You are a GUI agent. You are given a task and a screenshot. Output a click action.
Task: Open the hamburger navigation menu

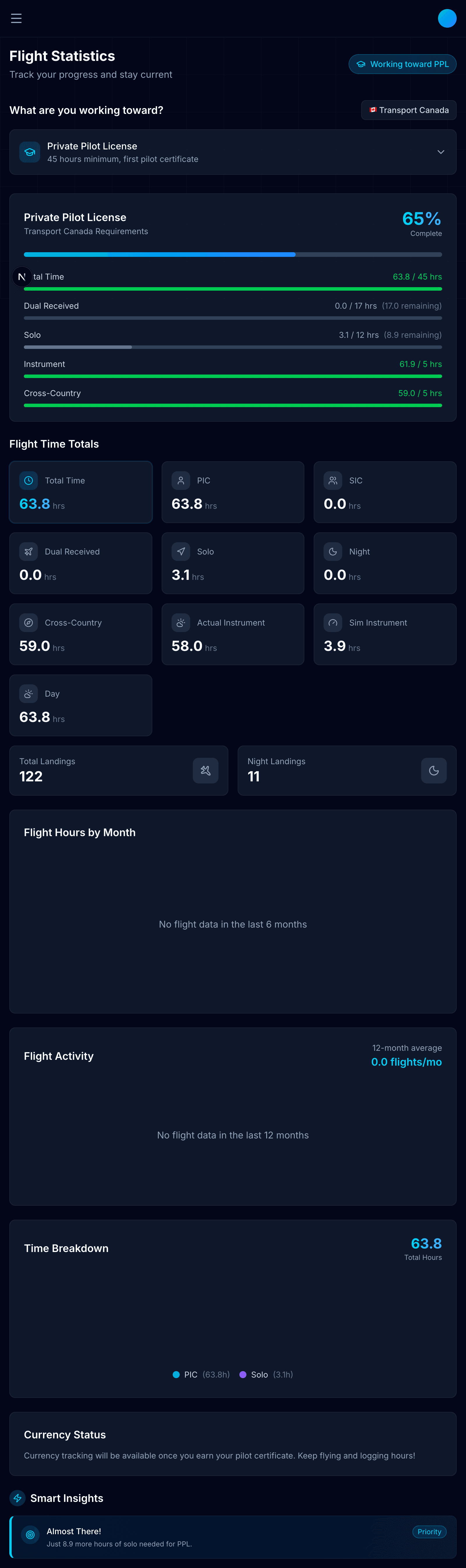pyautogui.click(x=16, y=18)
